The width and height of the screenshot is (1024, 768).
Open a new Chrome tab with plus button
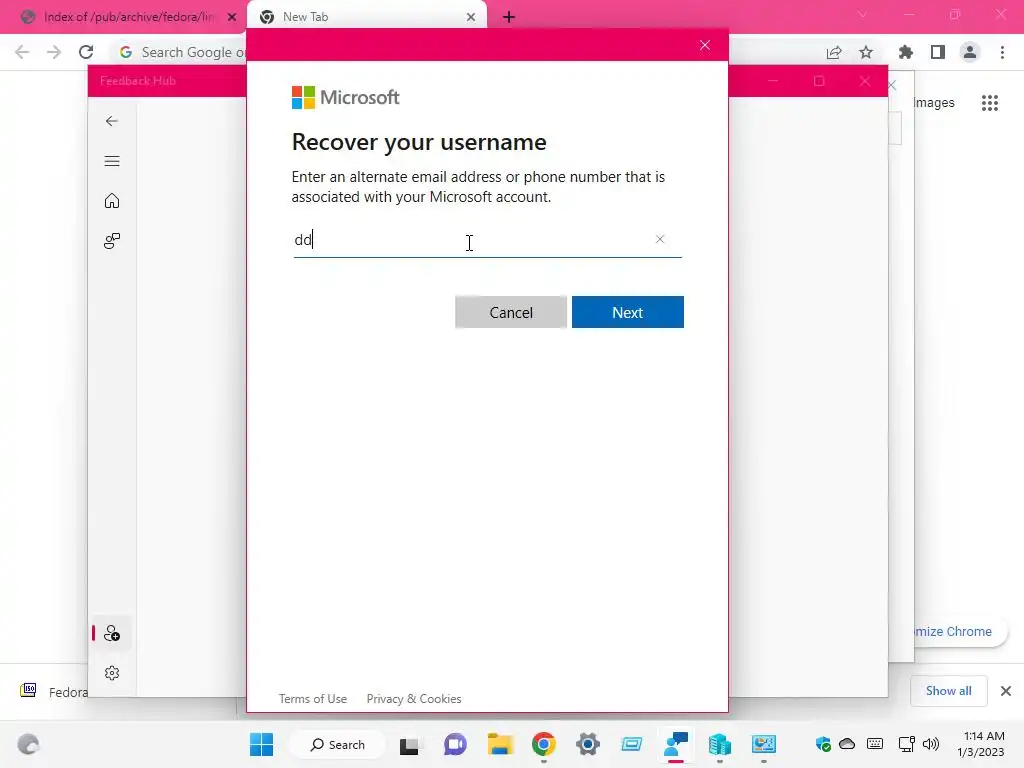pyautogui.click(x=509, y=17)
